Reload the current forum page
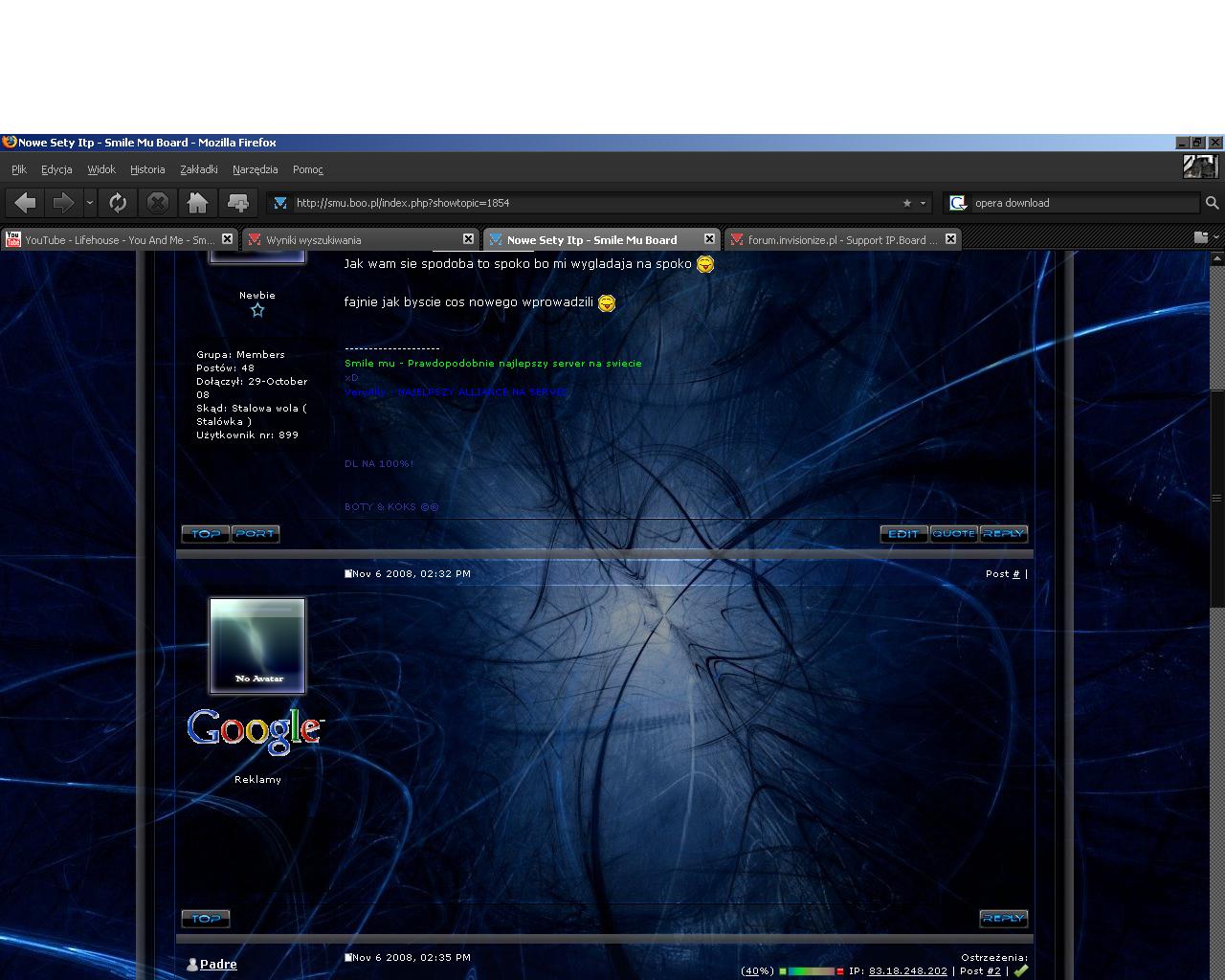Viewport: 1225px width, 980px height. (x=118, y=203)
